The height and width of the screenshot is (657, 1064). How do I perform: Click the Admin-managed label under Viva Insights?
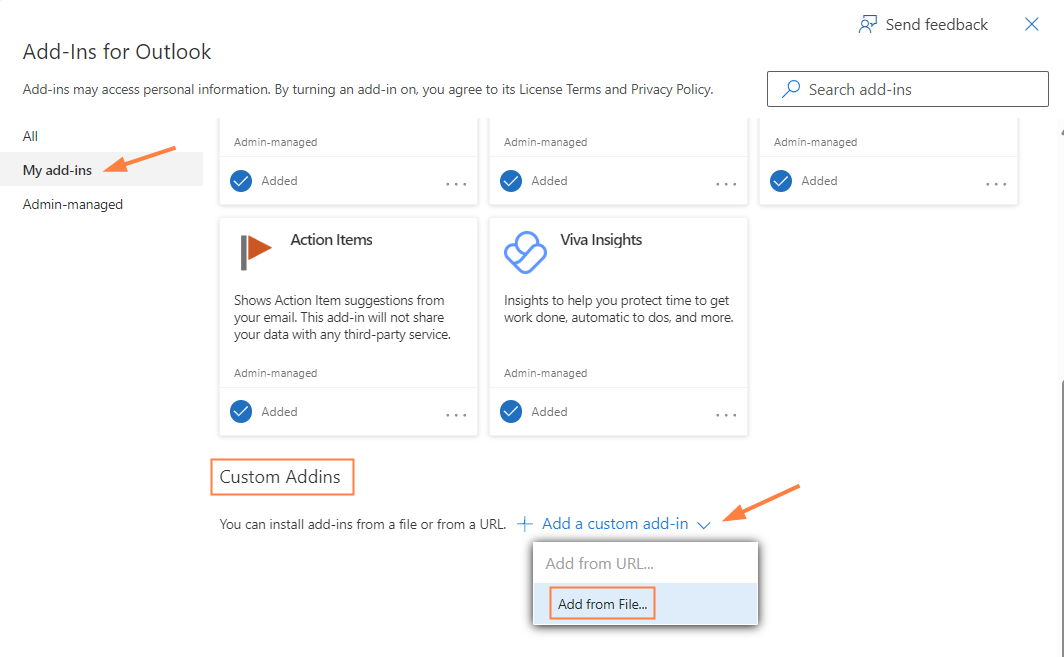[546, 373]
